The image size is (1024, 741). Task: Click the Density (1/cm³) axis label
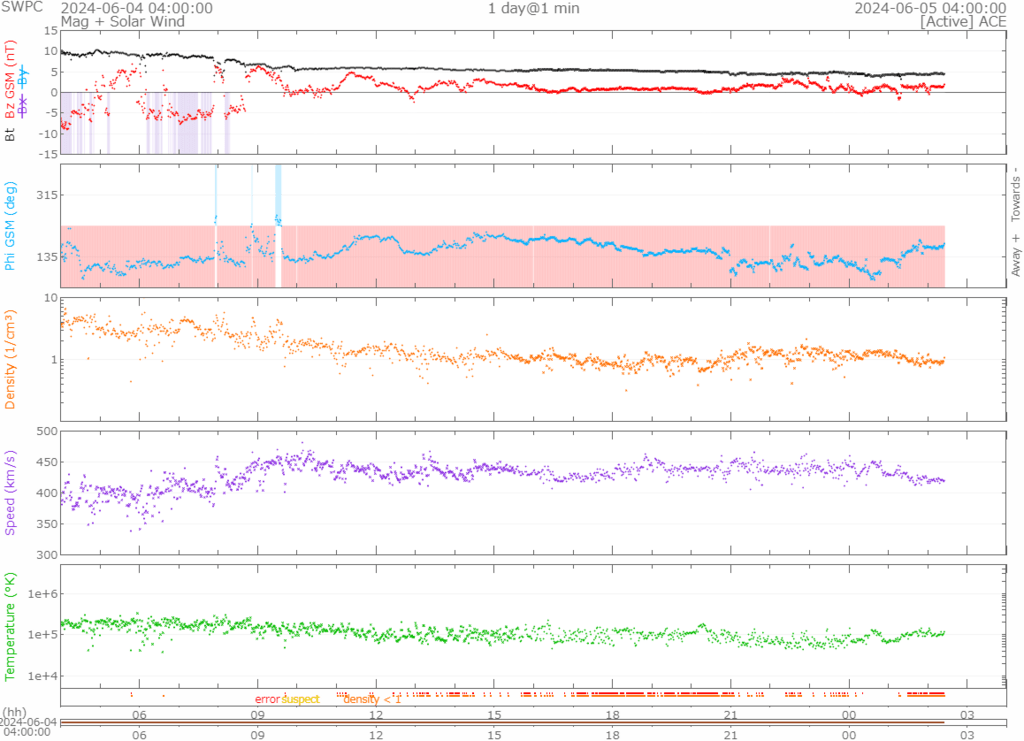click(11, 358)
